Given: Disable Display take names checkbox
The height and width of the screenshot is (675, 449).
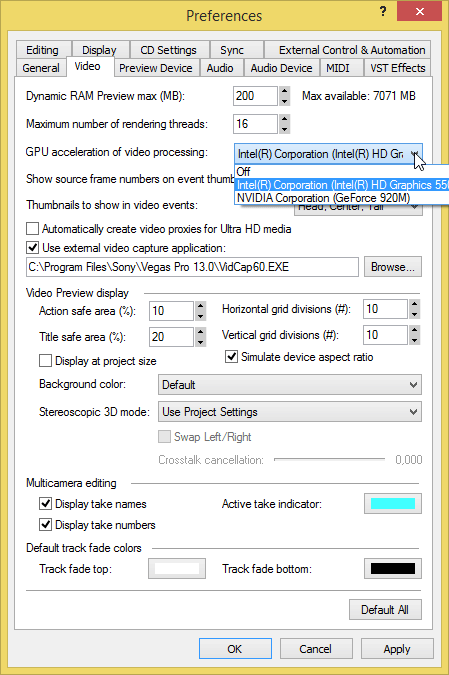Looking at the screenshot, I should click(x=45, y=504).
